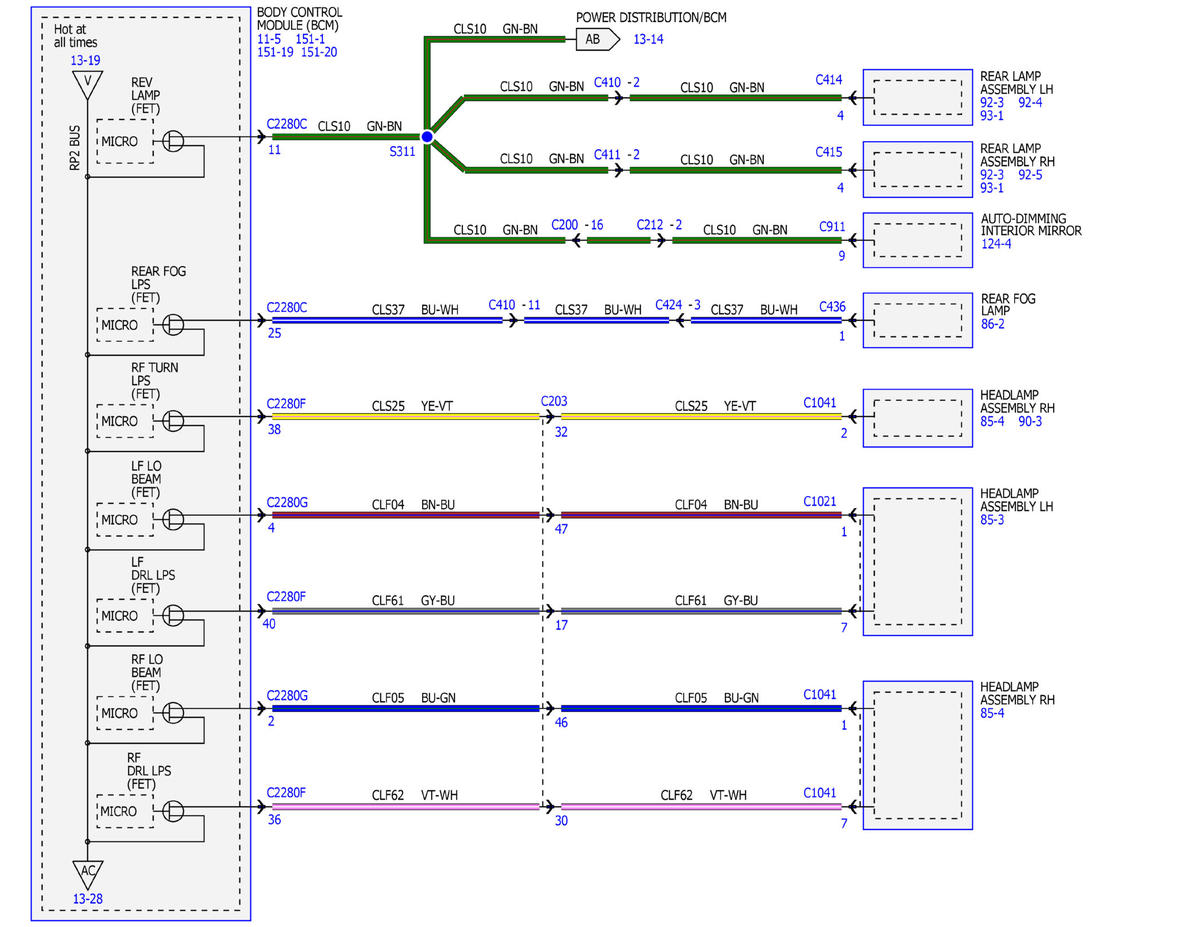The width and height of the screenshot is (1200, 927).
Task: Click the C2280G connector label for CLF04
Action: click(288, 501)
